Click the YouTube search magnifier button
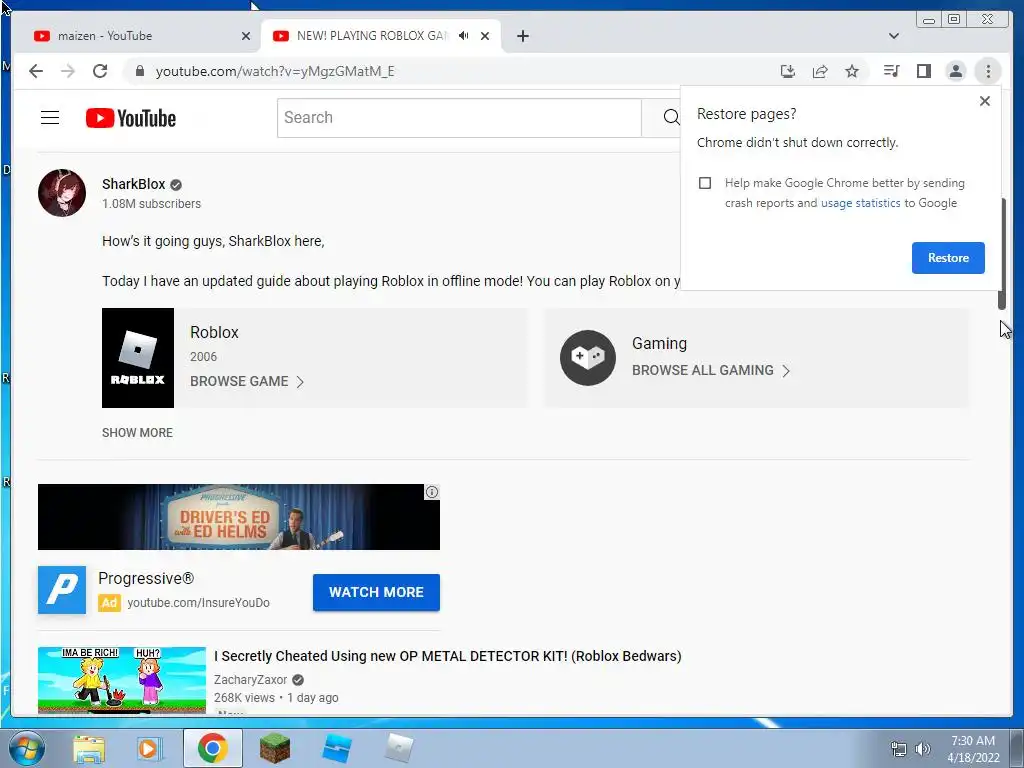The image size is (1024, 768). [x=671, y=118]
